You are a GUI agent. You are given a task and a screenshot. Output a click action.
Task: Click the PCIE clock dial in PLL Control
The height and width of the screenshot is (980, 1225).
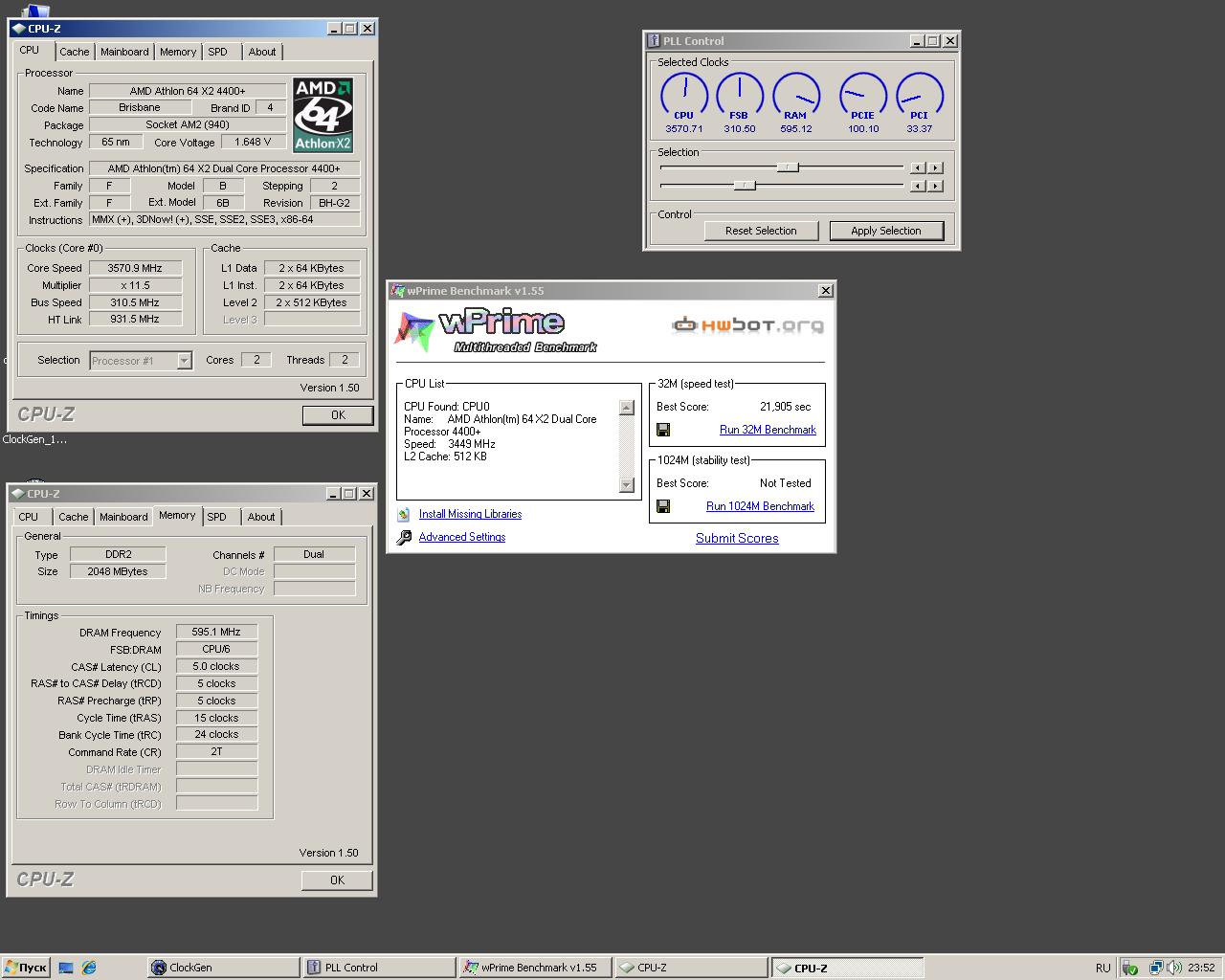click(x=862, y=97)
